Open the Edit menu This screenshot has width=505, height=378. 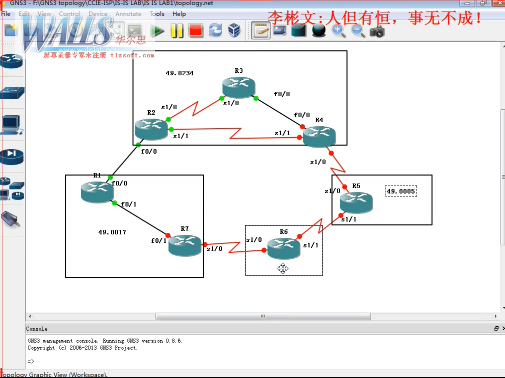pos(24,14)
